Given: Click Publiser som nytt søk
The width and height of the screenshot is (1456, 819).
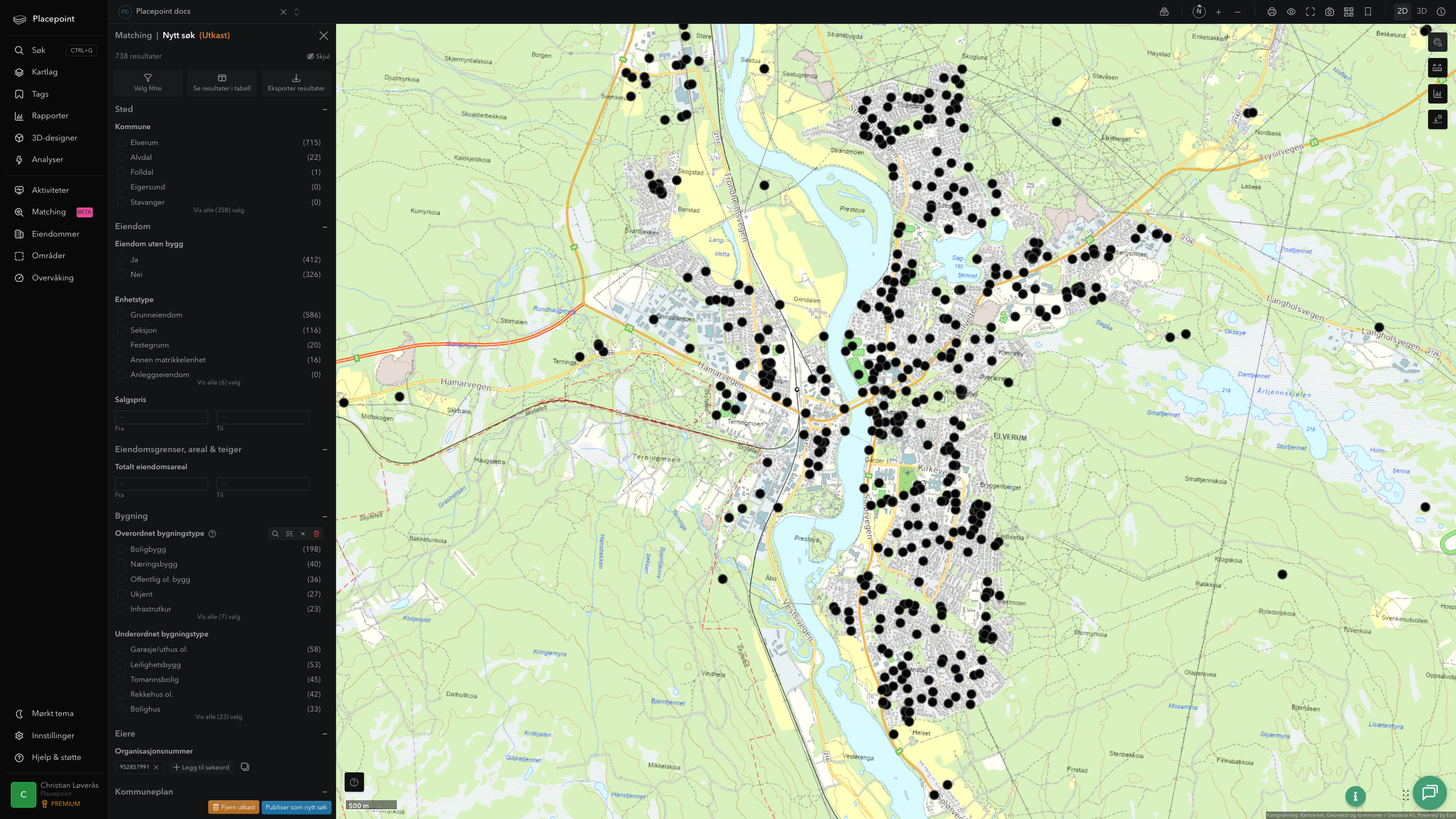Looking at the screenshot, I should click(296, 807).
